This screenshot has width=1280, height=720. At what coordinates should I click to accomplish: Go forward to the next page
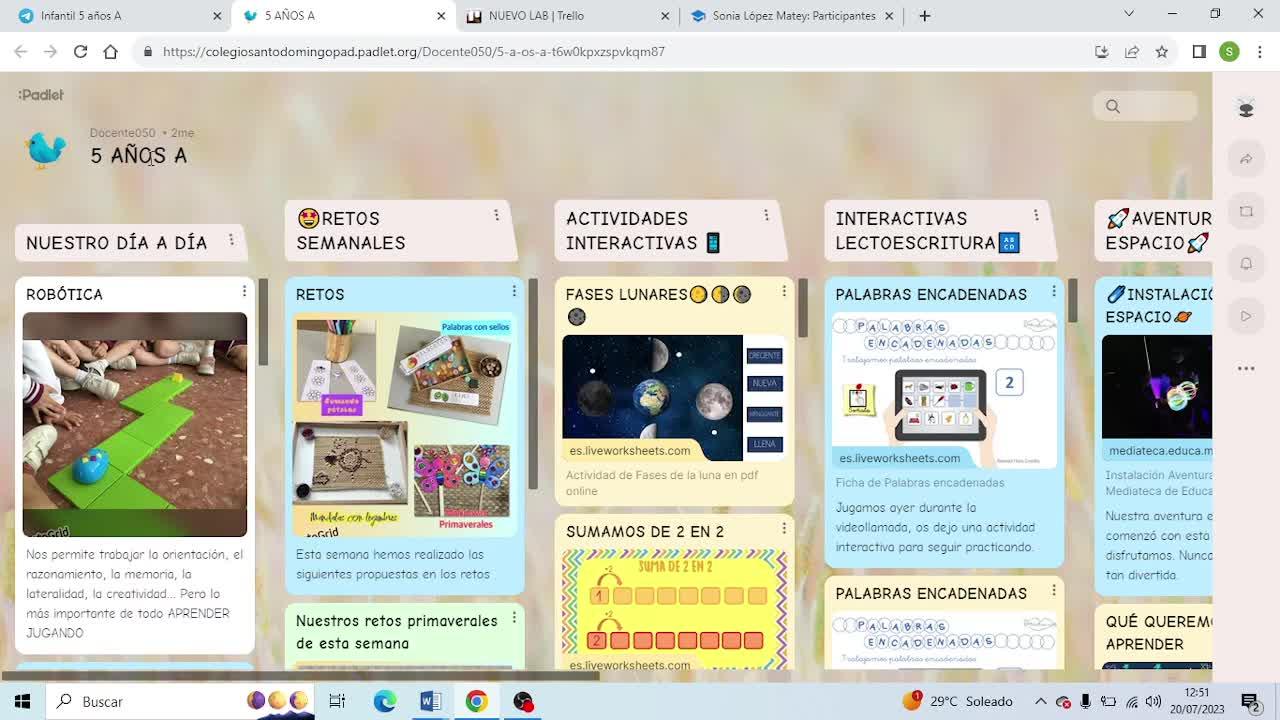50,52
